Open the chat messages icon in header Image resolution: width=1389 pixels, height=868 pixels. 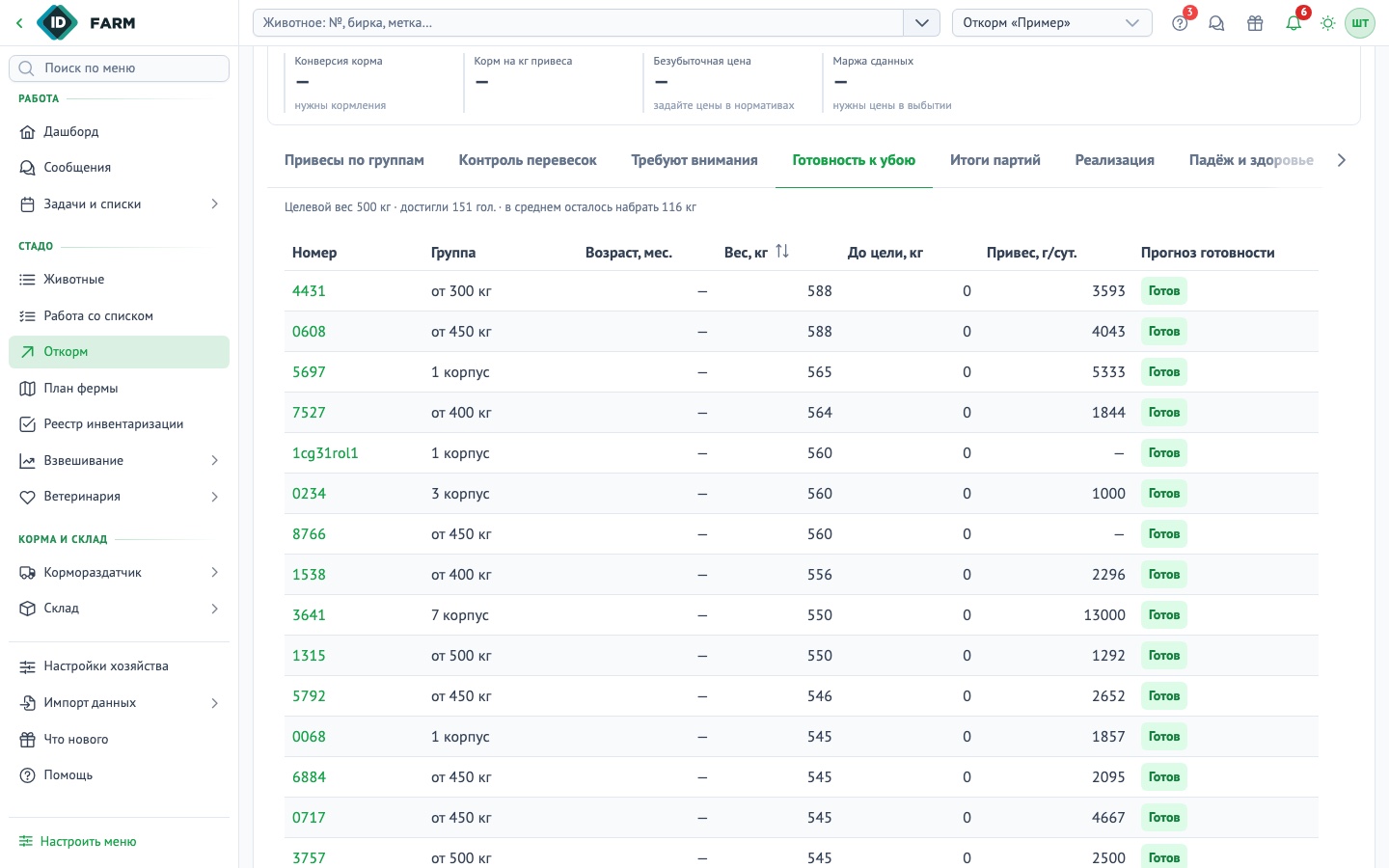tap(1216, 23)
